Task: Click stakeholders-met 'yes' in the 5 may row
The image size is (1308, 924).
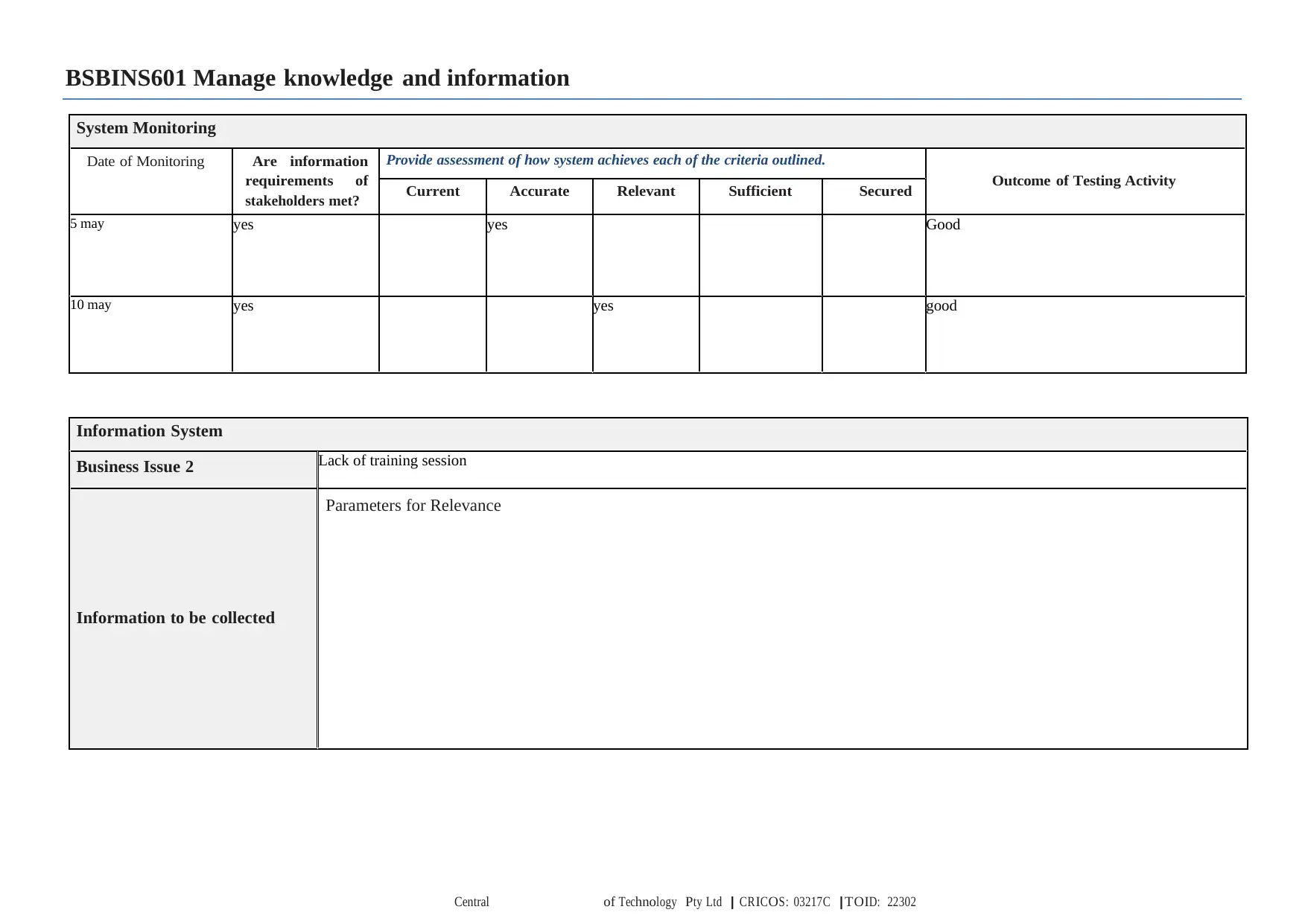Action: point(244,225)
